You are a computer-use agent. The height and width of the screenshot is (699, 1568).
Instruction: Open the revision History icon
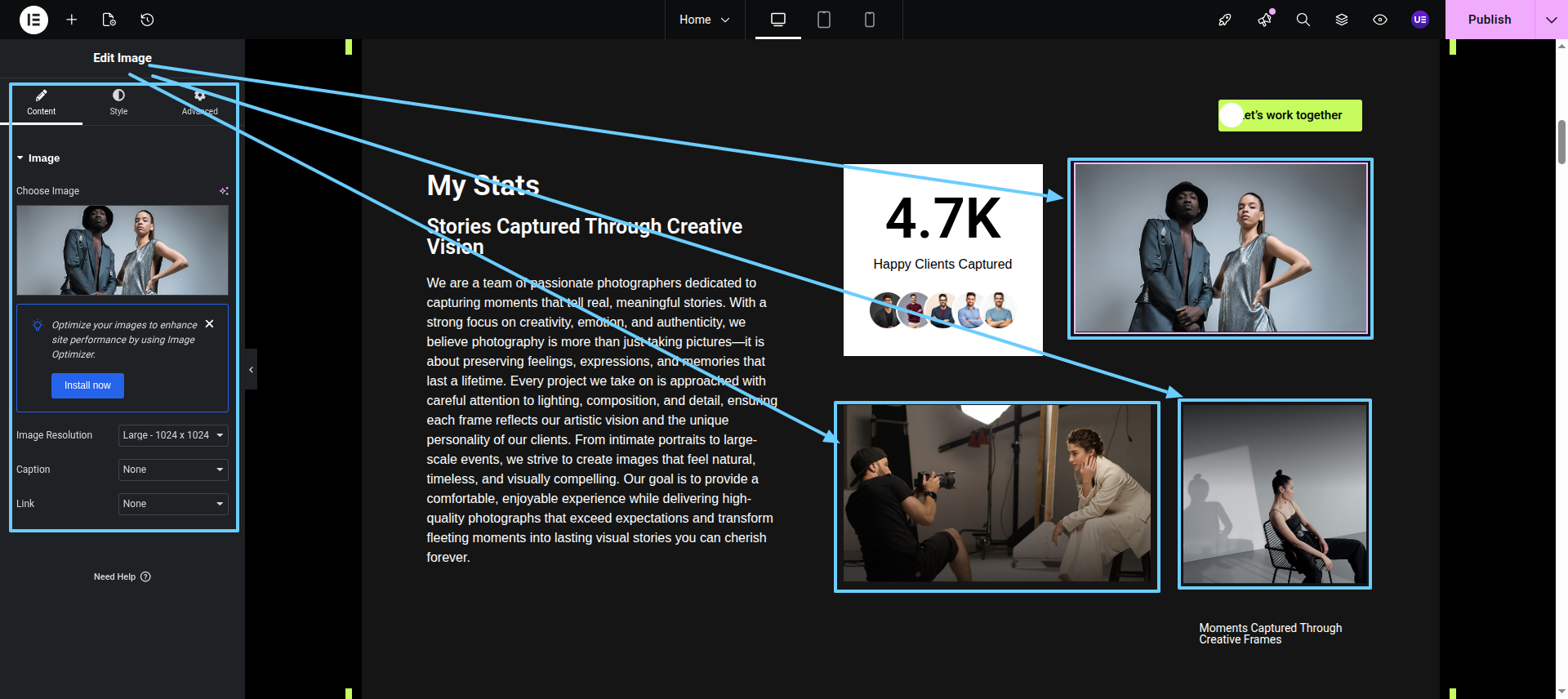tap(147, 20)
